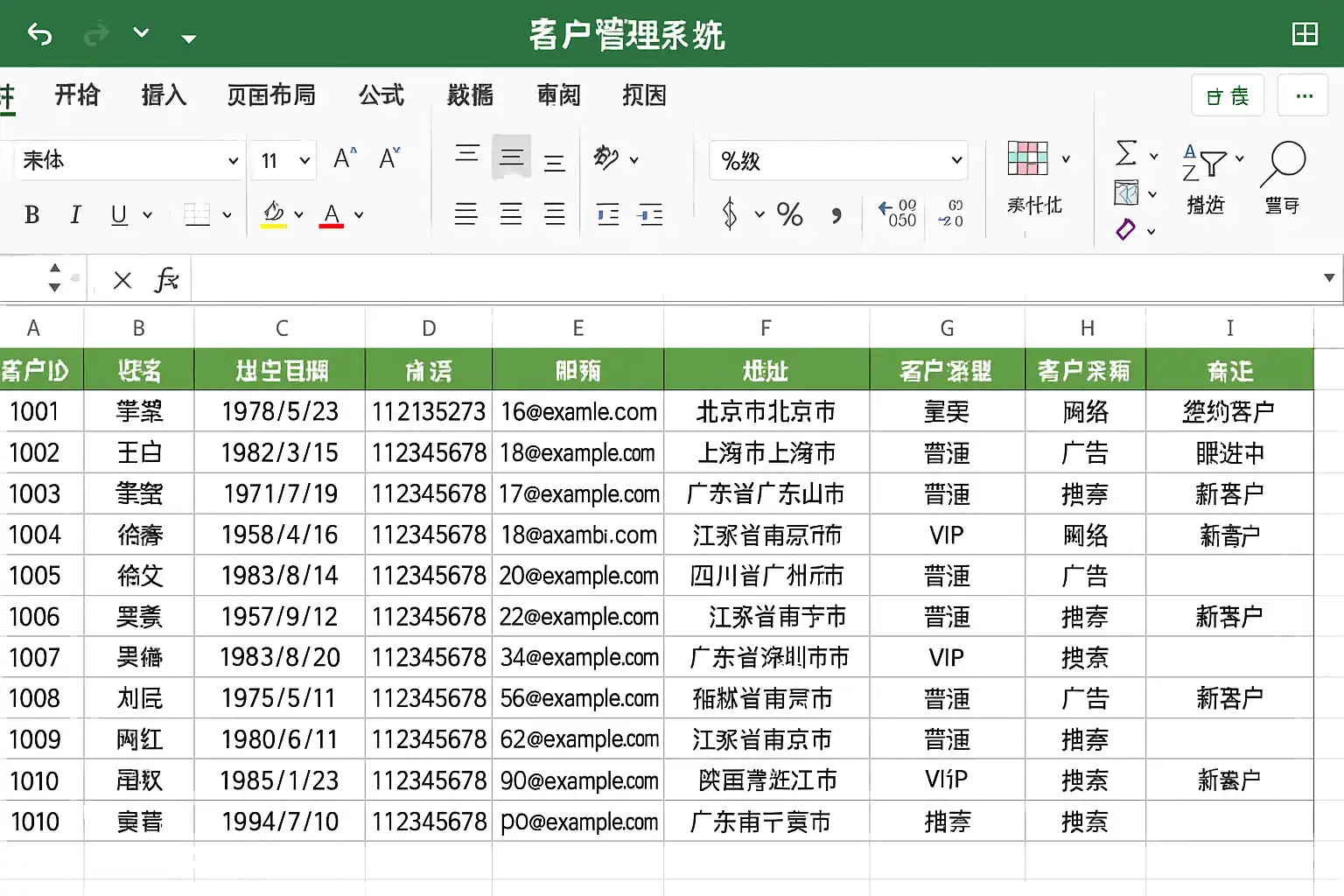This screenshot has height=896, width=1344.
Task: Toggle middle vertical alignment button
Action: tap(511, 157)
